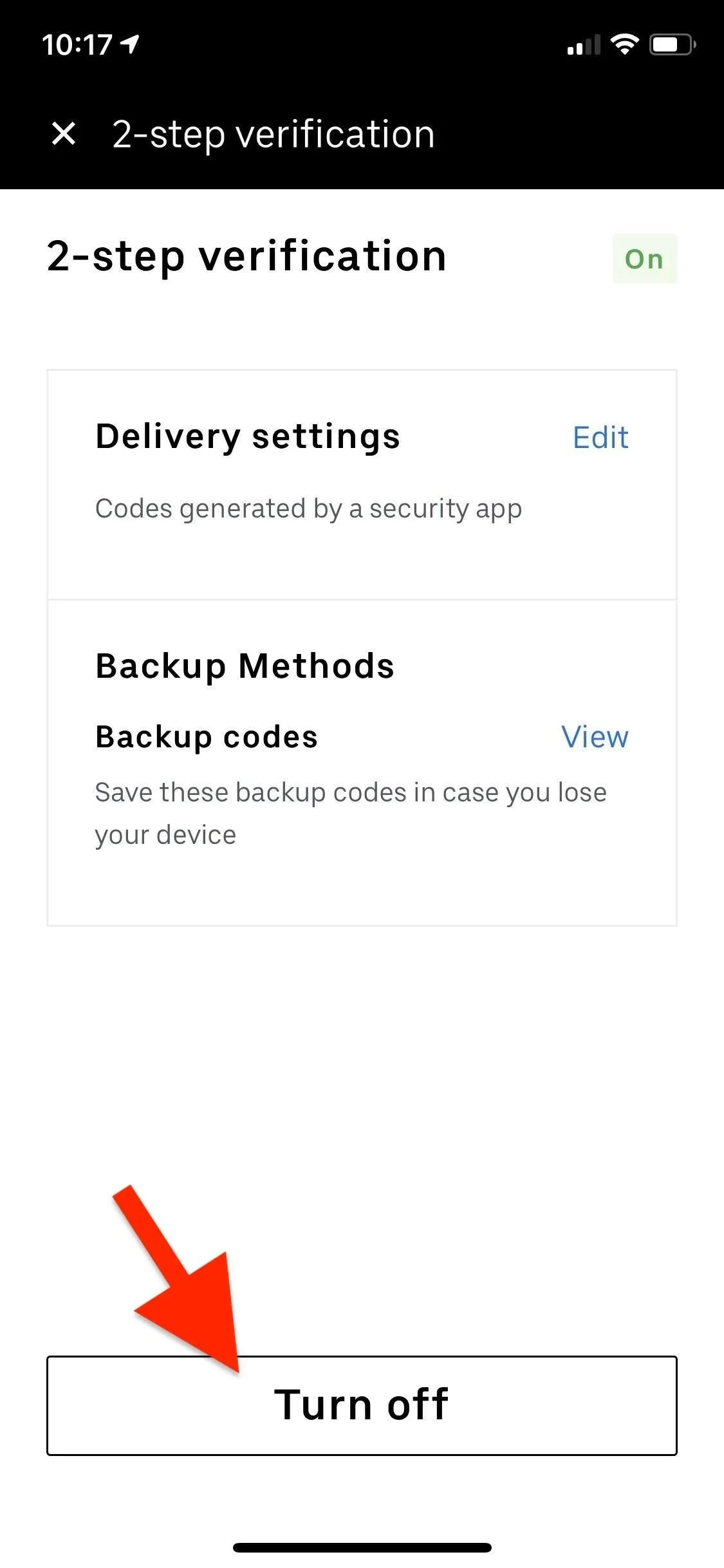Tap the Save these backup codes description
Viewport: 724px width, 1568px height.
351,814
